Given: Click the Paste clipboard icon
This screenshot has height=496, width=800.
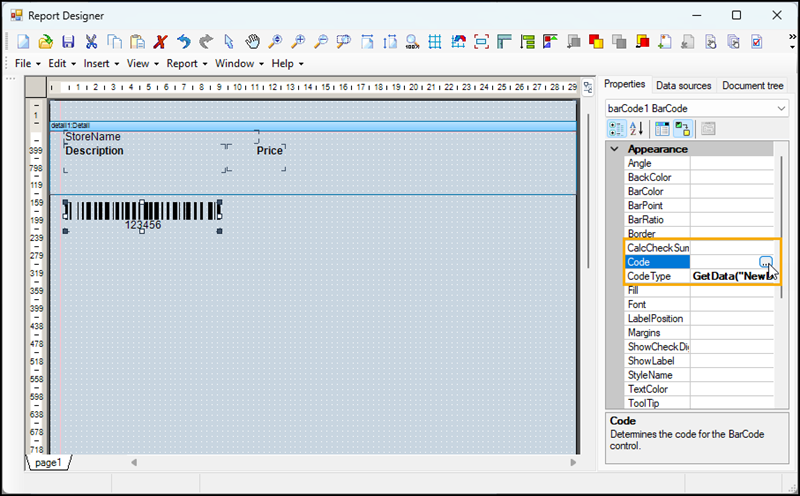Looking at the screenshot, I should pyautogui.click(x=137, y=41).
